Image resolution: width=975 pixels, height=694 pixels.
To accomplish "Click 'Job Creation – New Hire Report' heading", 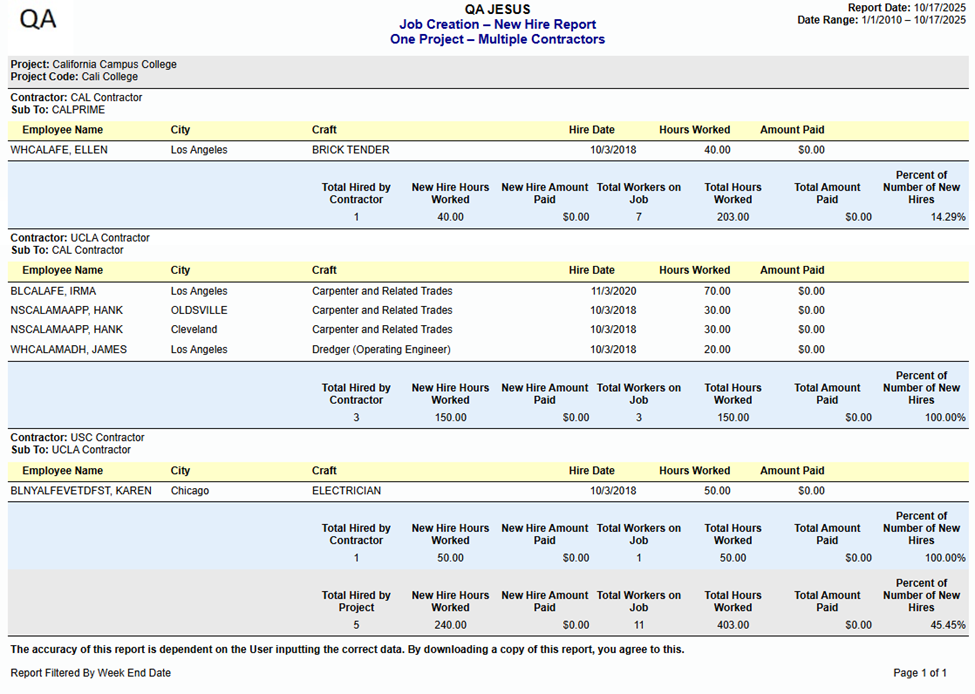I will click(x=497, y=24).
